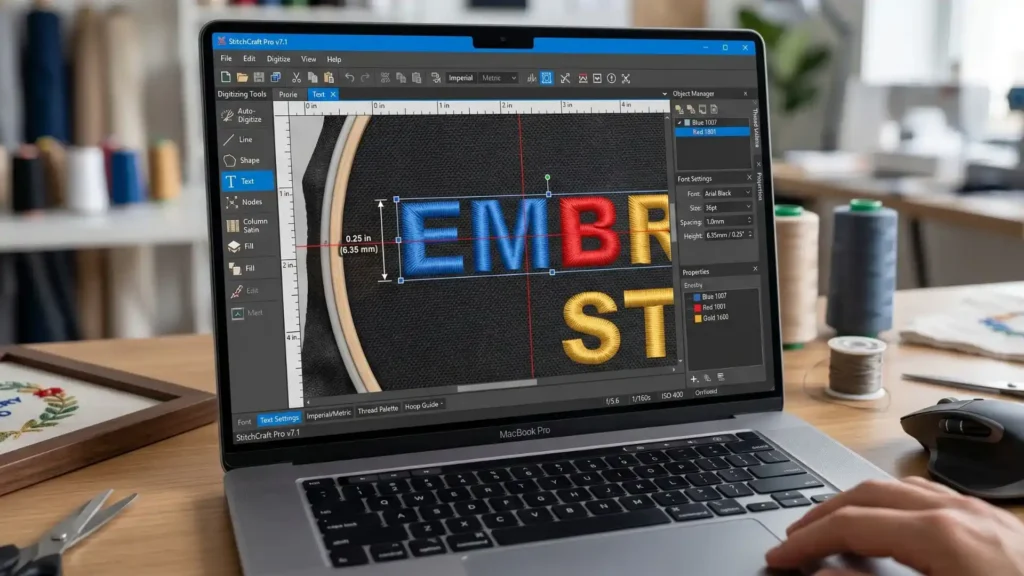The width and height of the screenshot is (1024, 576).
Task: Click the document icon in Object Manager
Action: pos(714,109)
